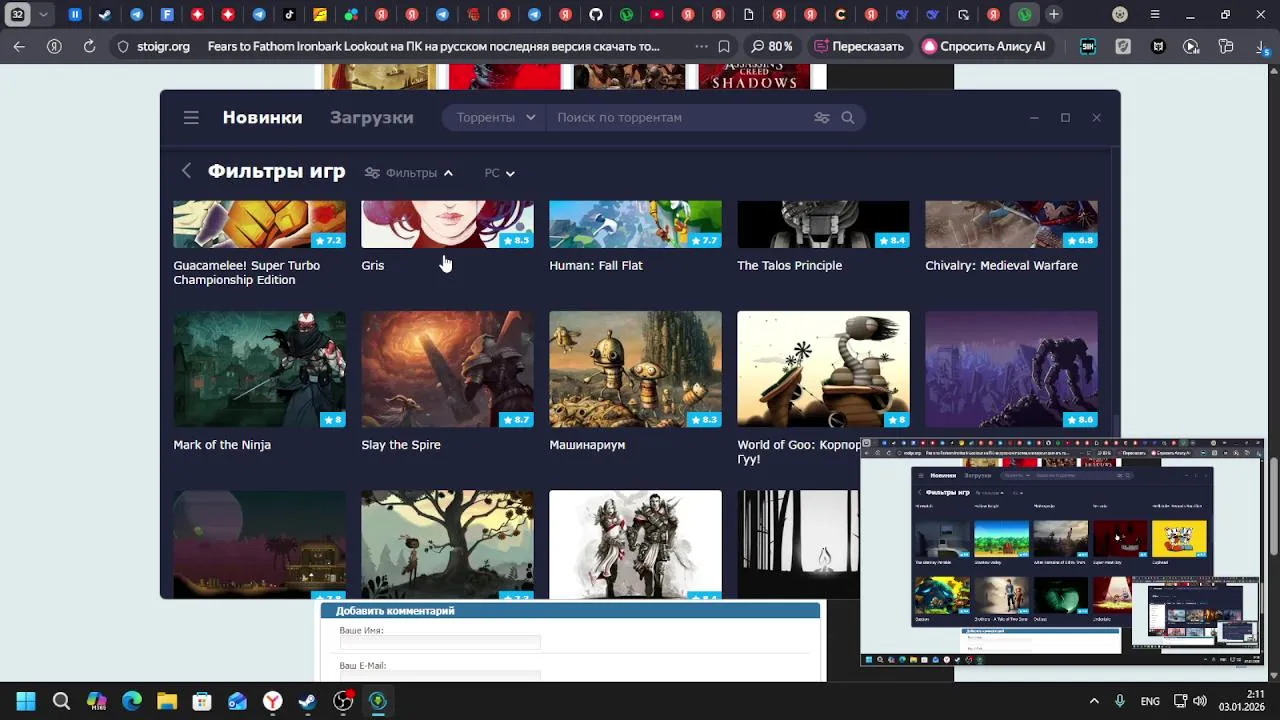Click the 8.3 rating badge on Машинариум

pos(704,419)
